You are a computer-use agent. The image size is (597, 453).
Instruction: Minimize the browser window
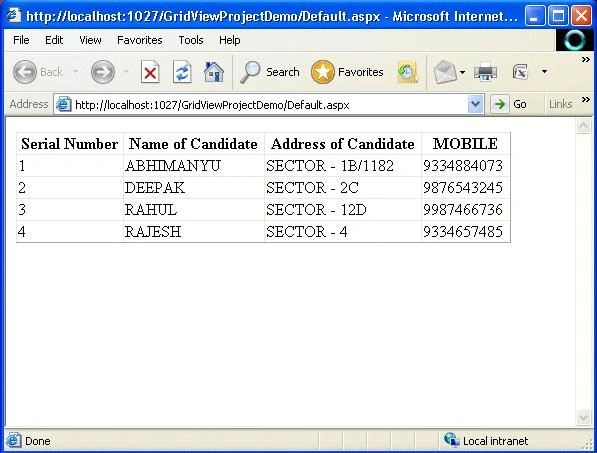[534, 16]
